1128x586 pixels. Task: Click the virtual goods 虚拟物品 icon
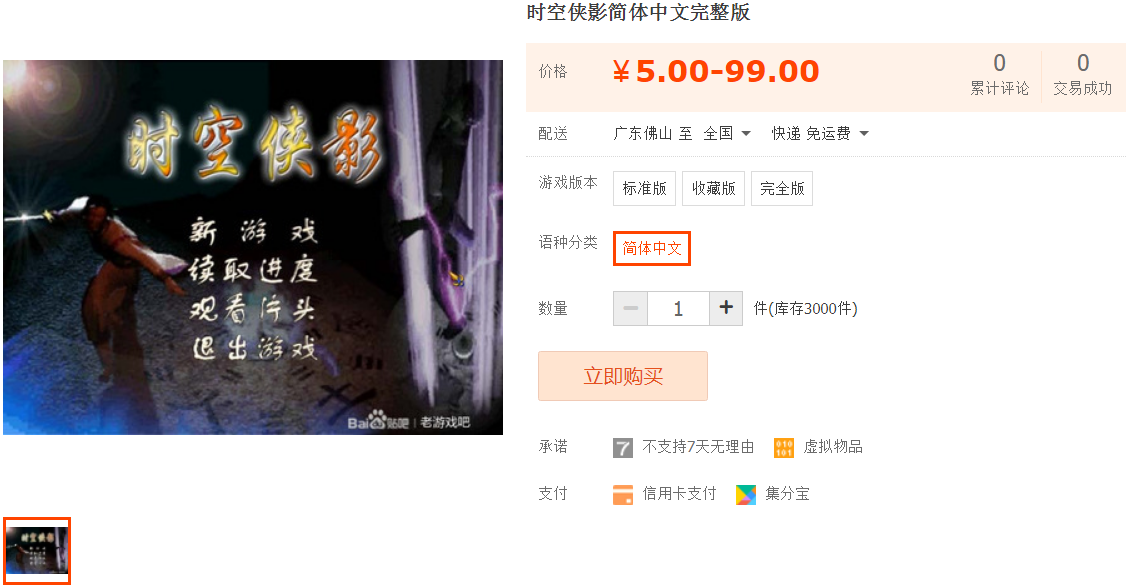click(783, 448)
